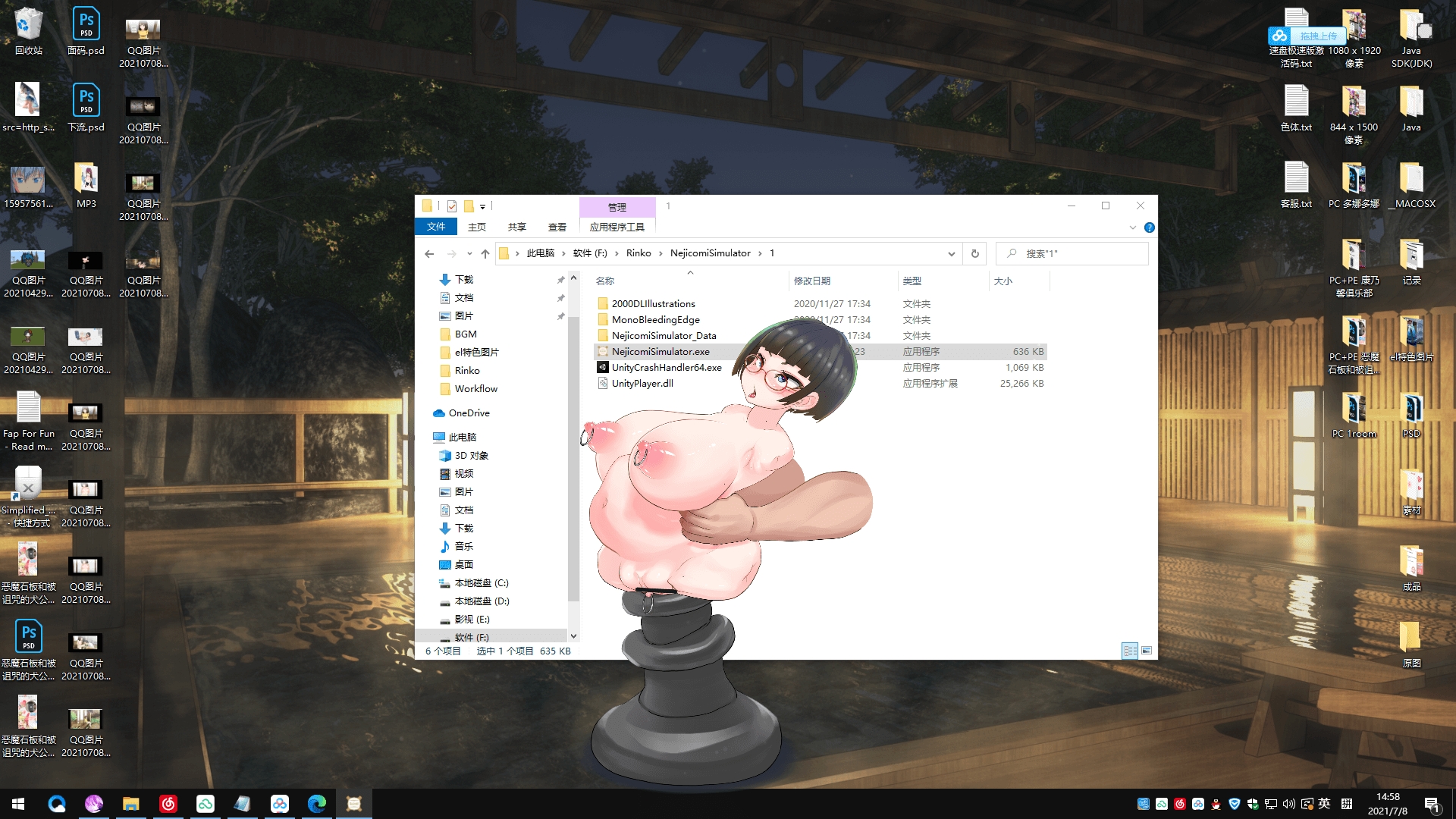
Task: Select BGM folder in navigation pane
Action: 465,334
